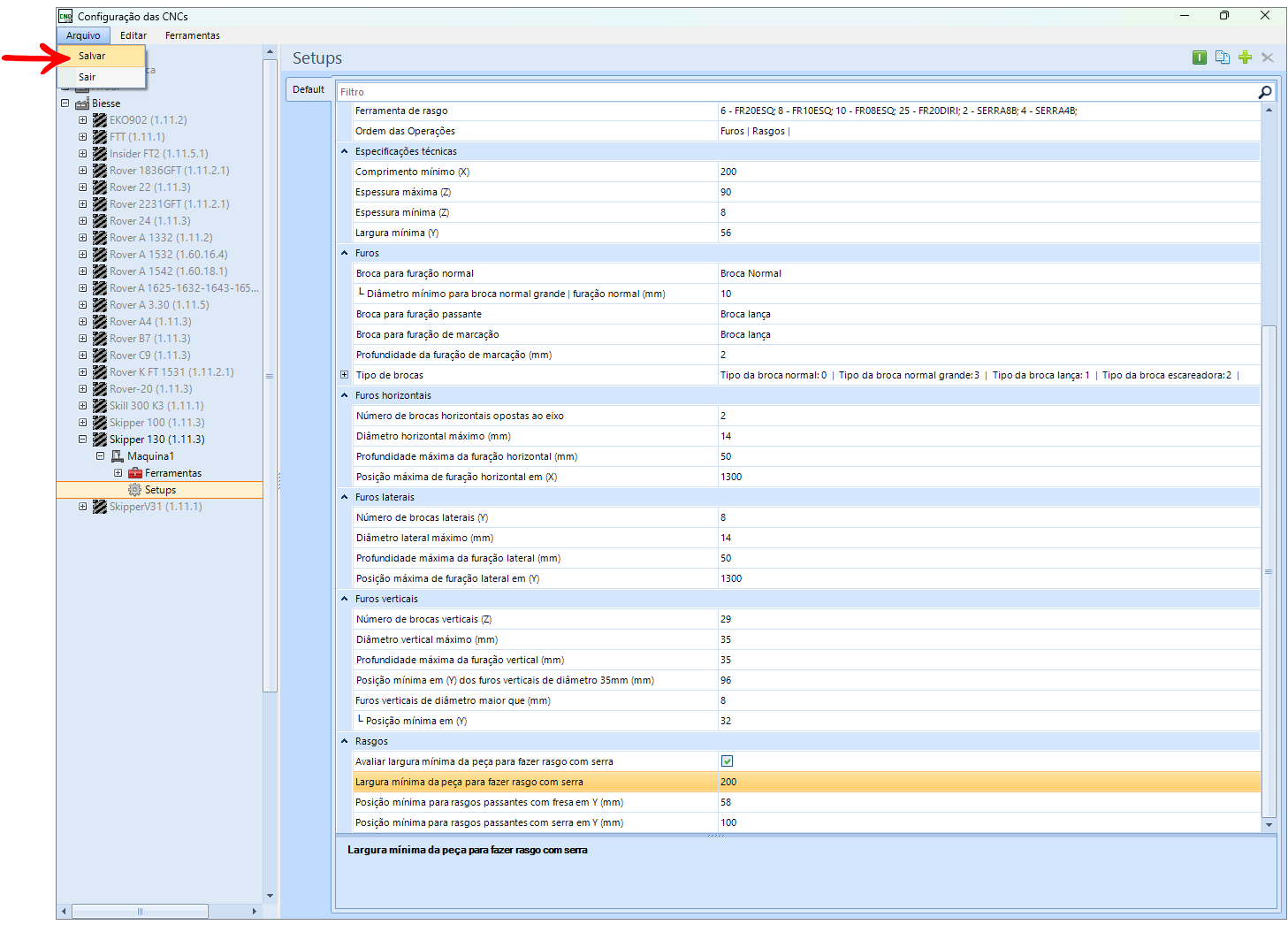This screenshot has width=1288, height=925.
Task: Click the Biesse factory icon in the tree
Action: pos(82,103)
